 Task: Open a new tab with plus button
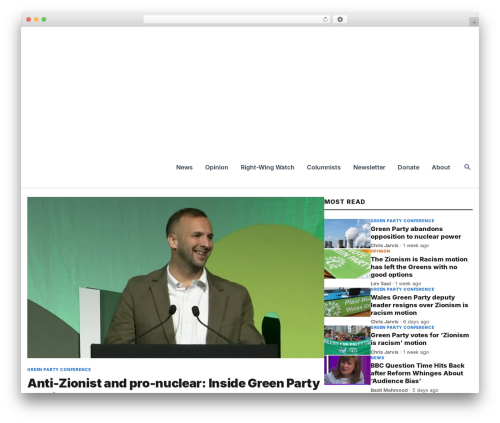click(474, 22)
